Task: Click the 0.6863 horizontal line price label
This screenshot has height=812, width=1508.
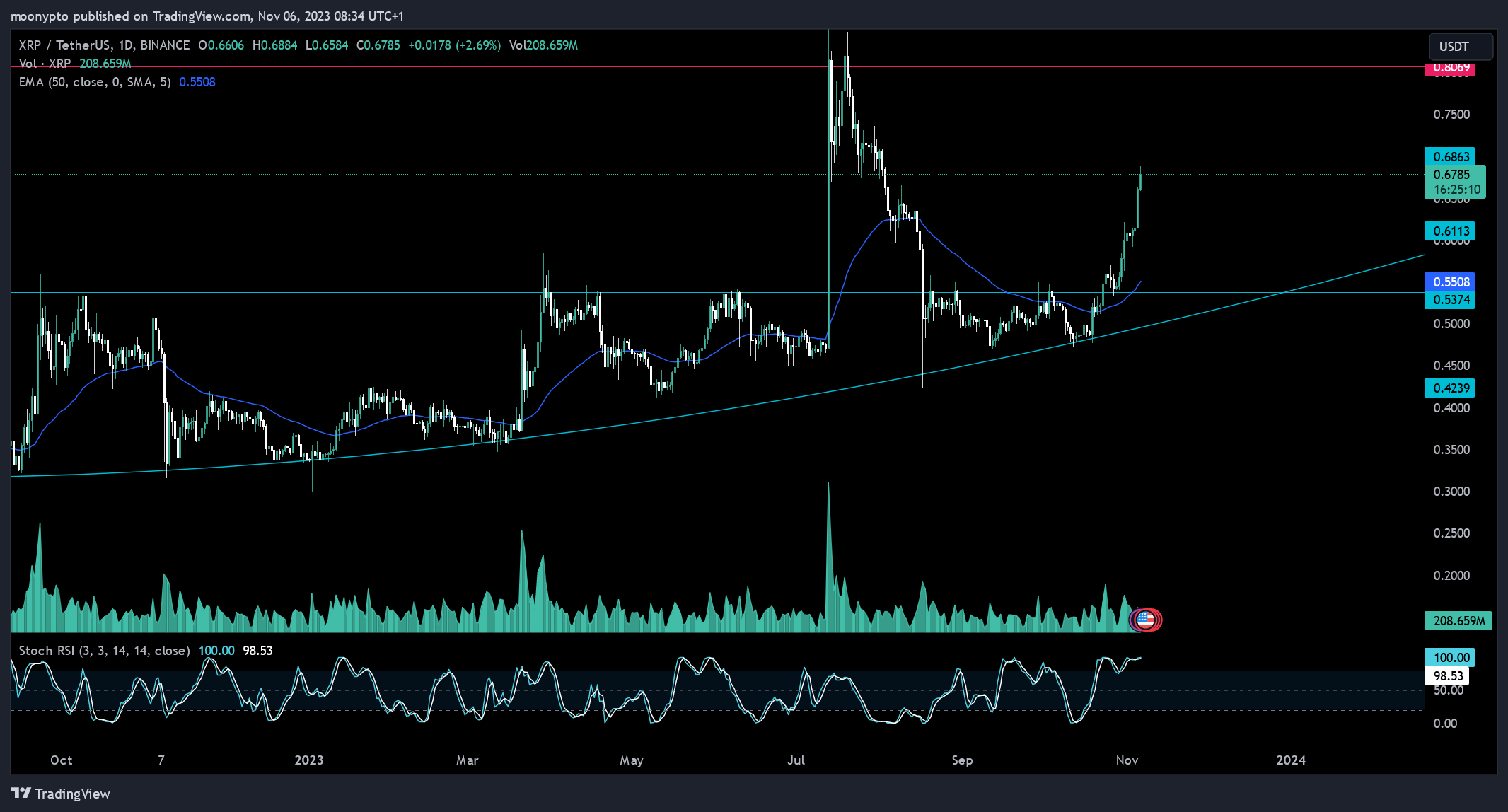Action: point(1451,156)
